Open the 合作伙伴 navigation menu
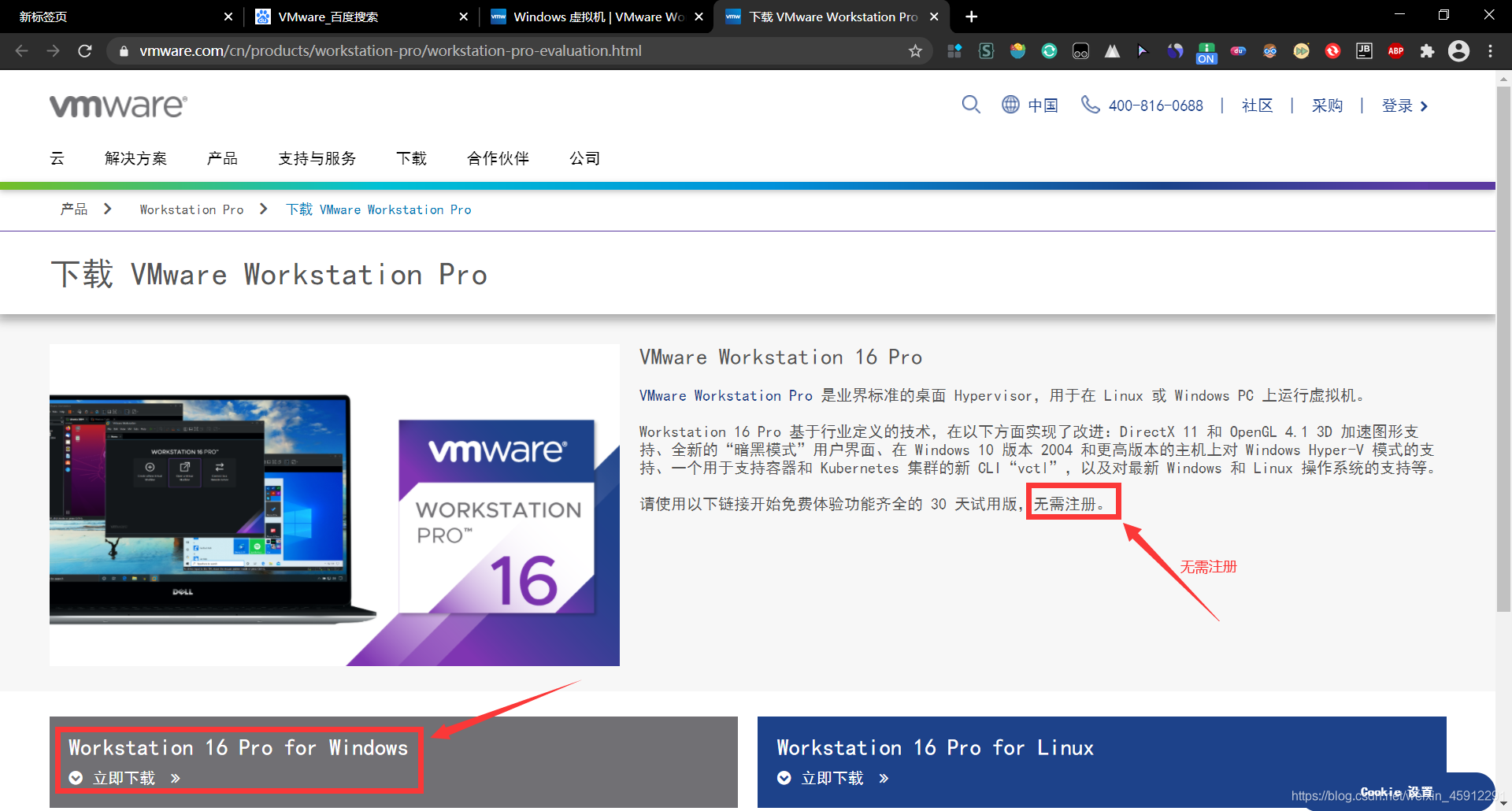Screen dimensions: 1512x811 (x=498, y=158)
